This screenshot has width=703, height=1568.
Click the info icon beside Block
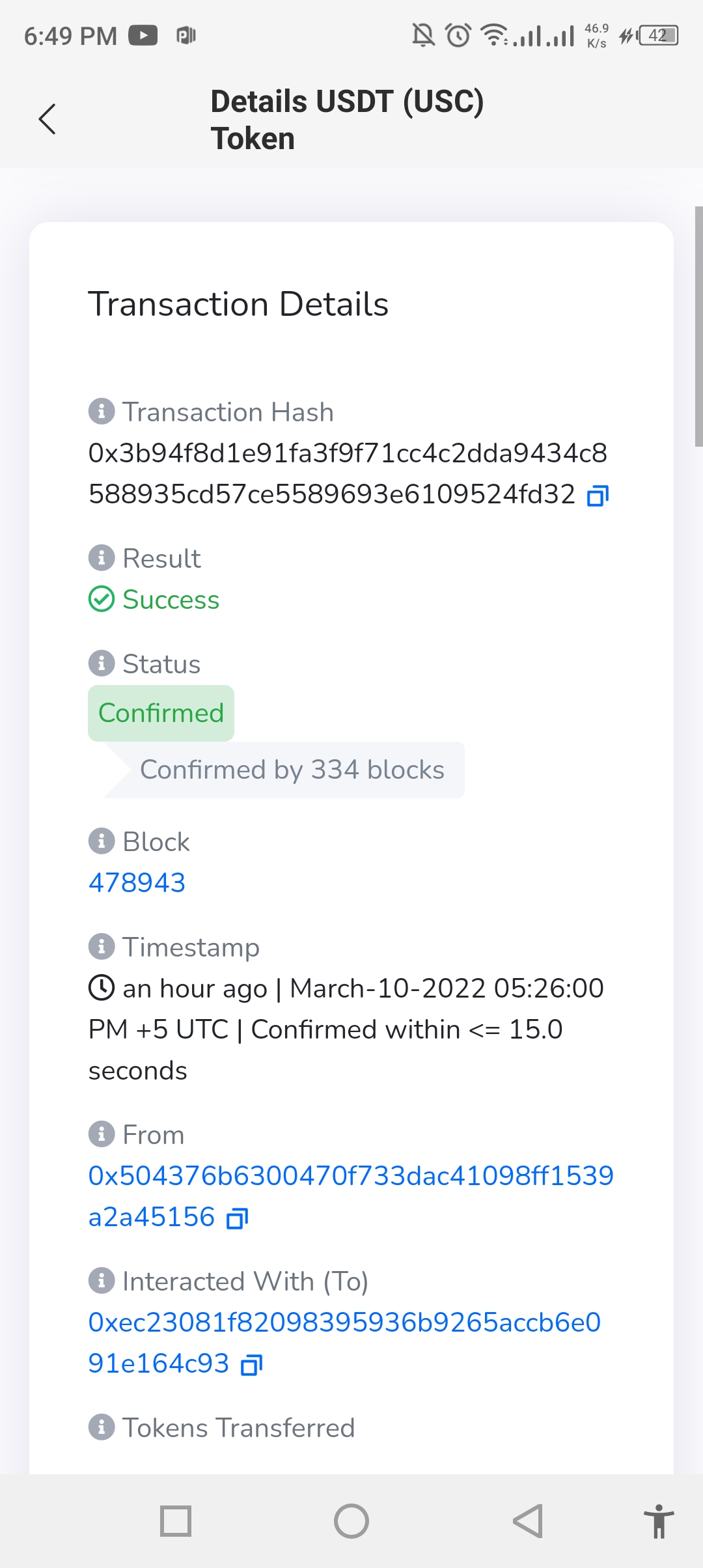pyautogui.click(x=102, y=841)
